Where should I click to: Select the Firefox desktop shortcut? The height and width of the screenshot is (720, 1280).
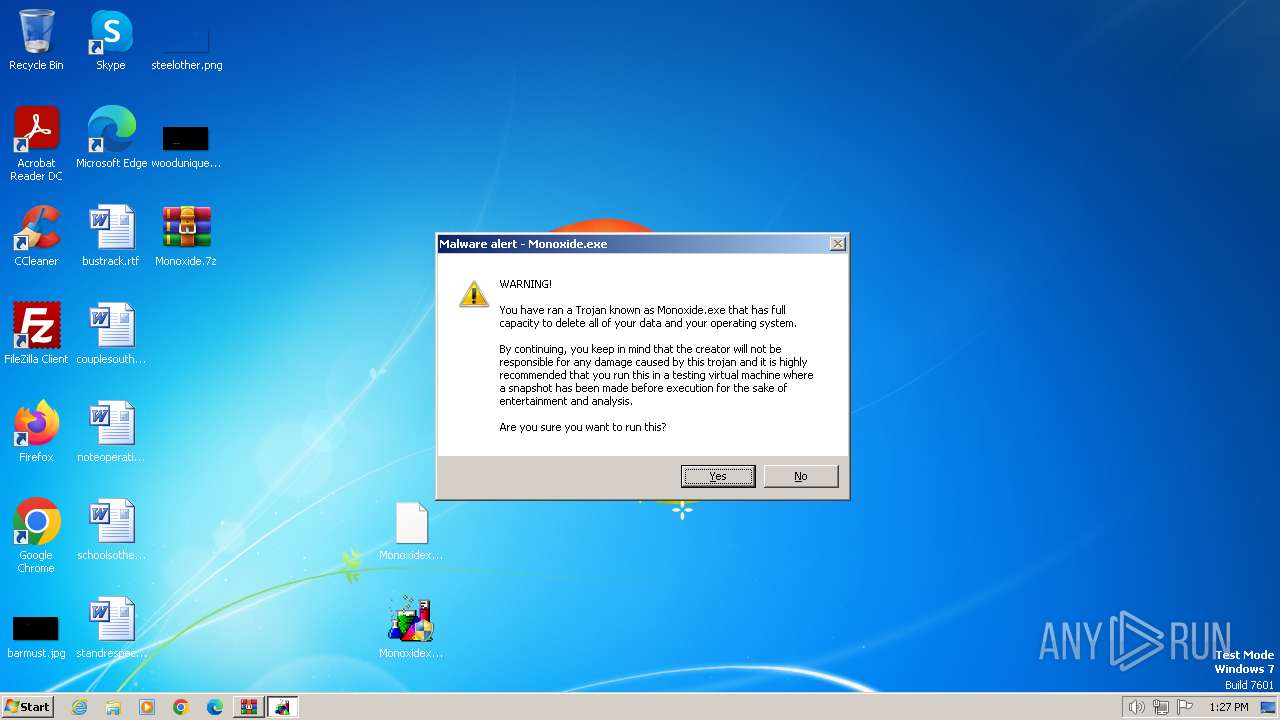pyautogui.click(x=36, y=432)
